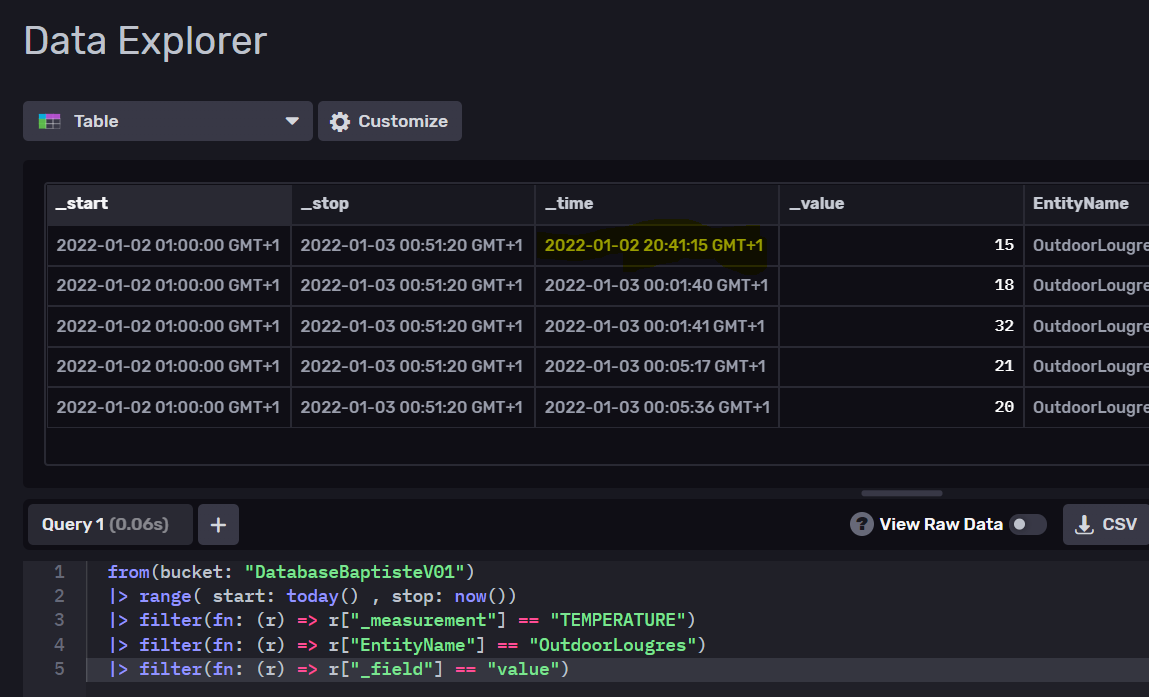This screenshot has width=1149, height=697.
Task: Click the time cell 2022-01-03 00:01:40 GMT+1
Action: click(656, 285)
